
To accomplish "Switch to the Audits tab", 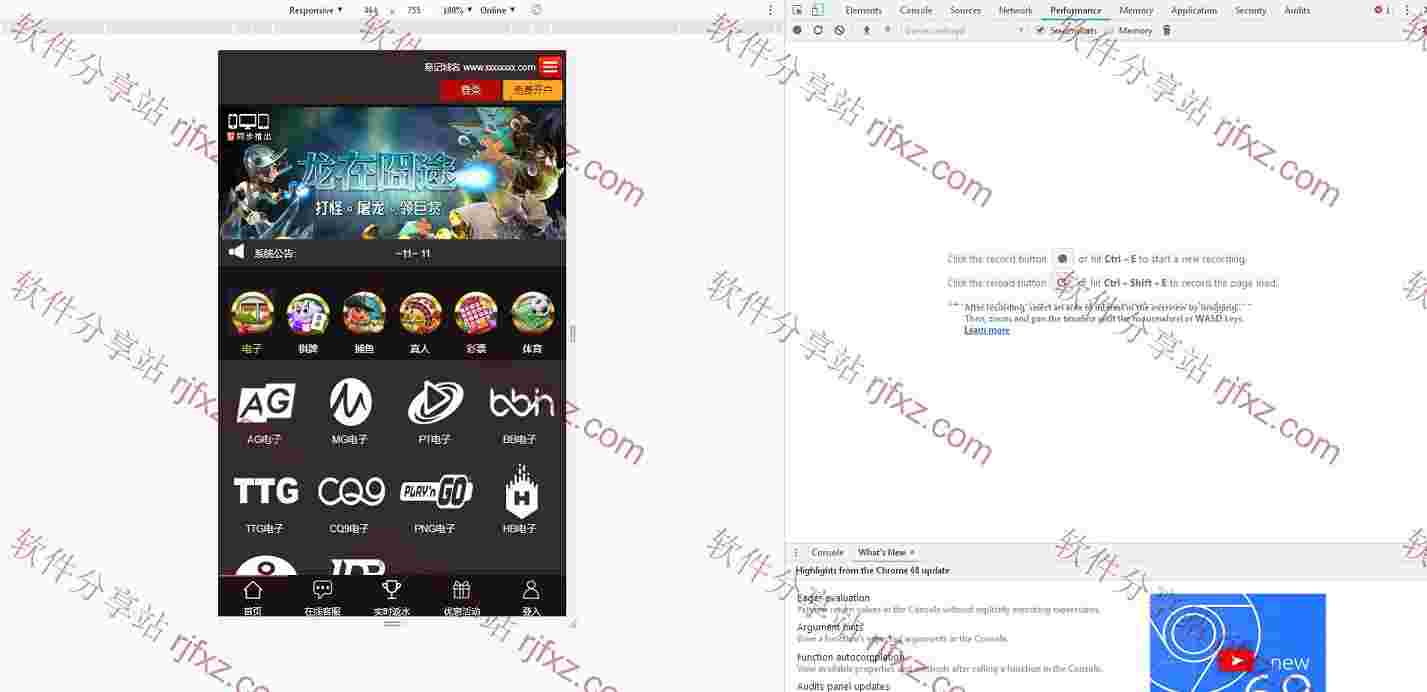I will [x=1297, y=10].
